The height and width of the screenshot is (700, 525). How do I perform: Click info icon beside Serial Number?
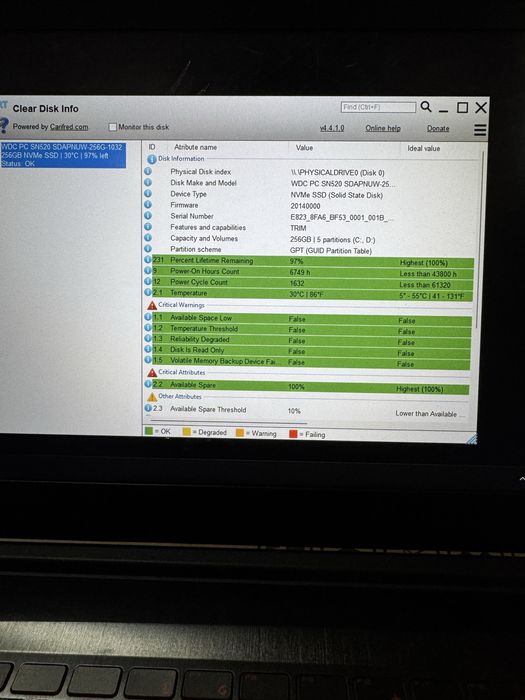tap(148, 215)
